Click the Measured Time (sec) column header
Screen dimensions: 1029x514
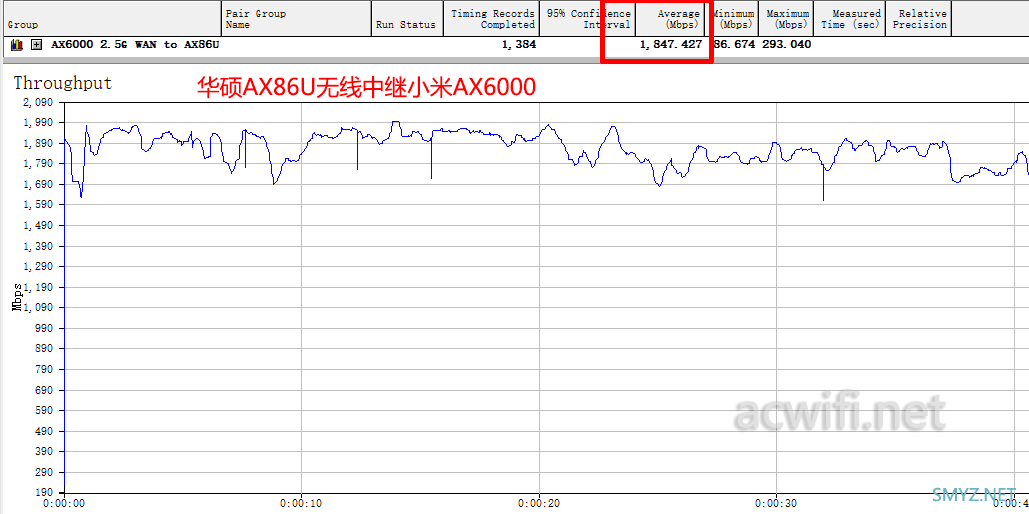click(x=849, y=19)
